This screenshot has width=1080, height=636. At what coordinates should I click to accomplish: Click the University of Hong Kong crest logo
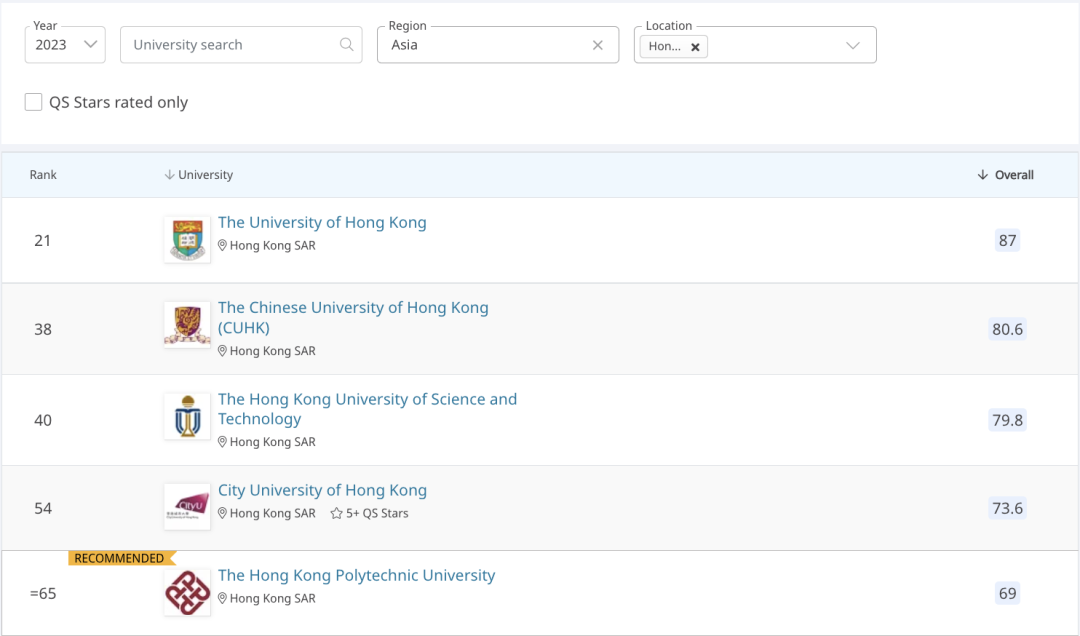[x=186, y=239]
